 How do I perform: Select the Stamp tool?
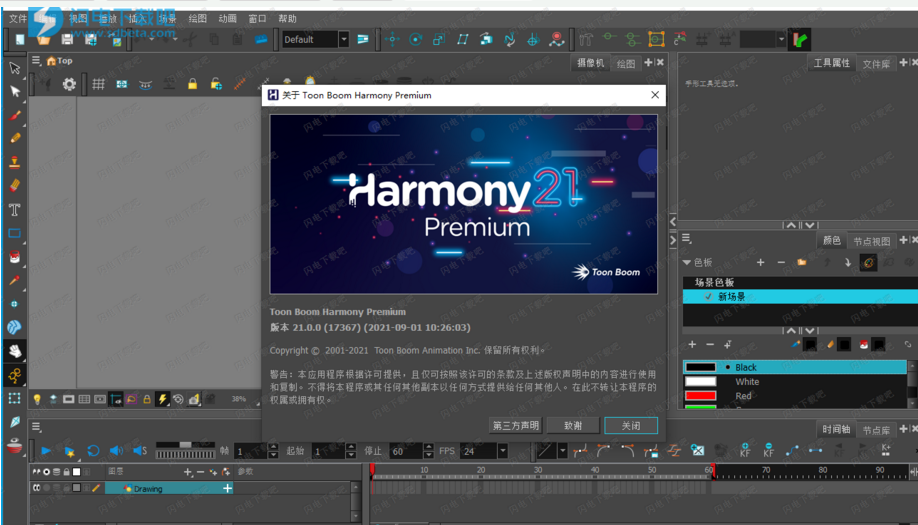pyautogui.click(x=15, y=163)
